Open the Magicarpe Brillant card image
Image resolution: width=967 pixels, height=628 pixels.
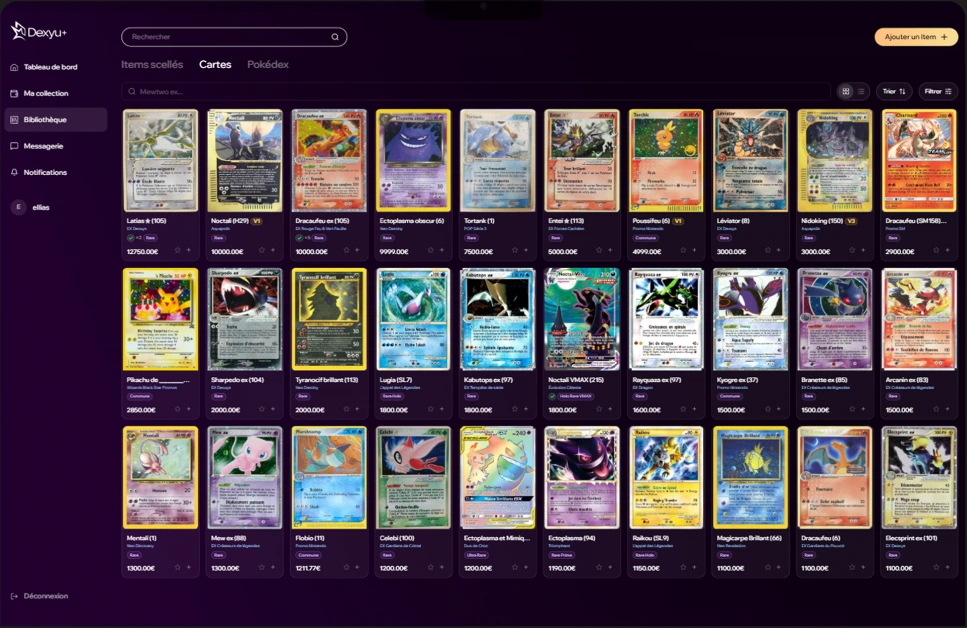[751, 478]
